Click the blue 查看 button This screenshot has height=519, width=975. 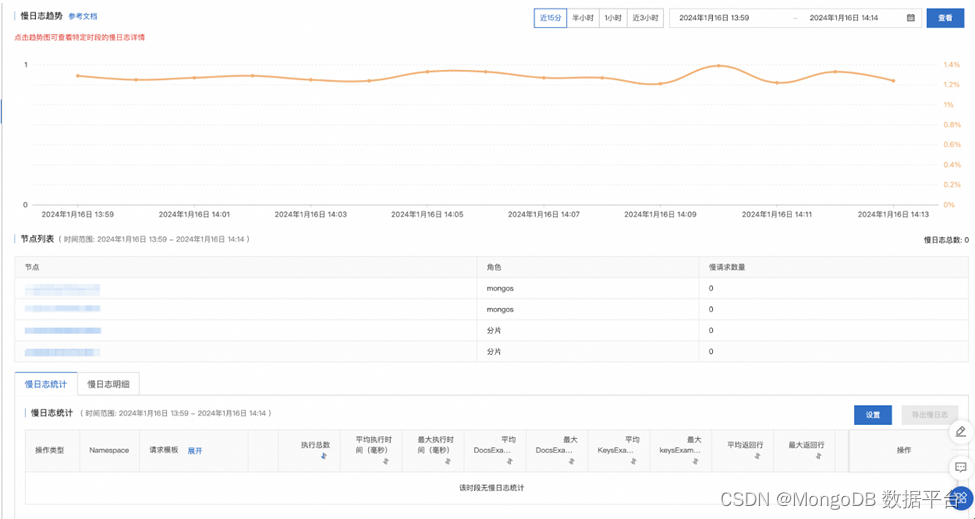pos(945,18)
